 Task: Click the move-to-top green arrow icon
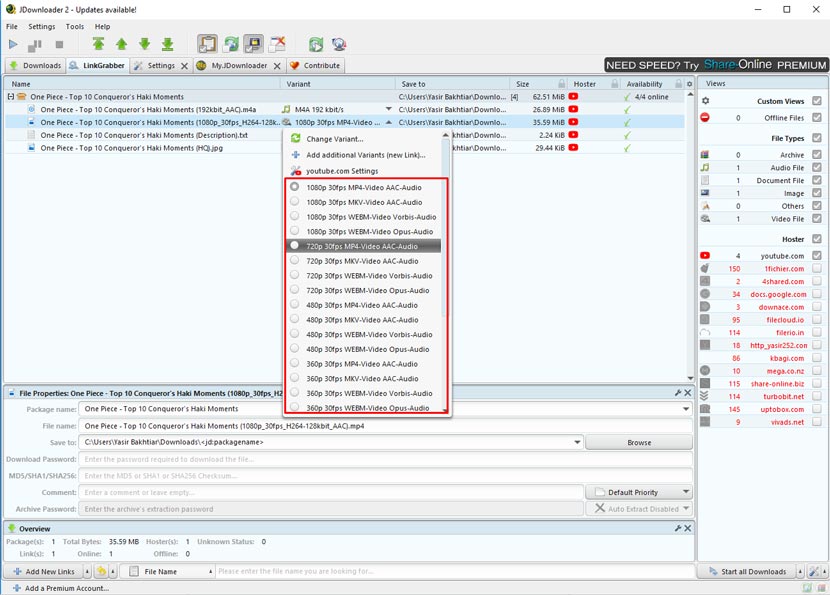pos(98,45)
